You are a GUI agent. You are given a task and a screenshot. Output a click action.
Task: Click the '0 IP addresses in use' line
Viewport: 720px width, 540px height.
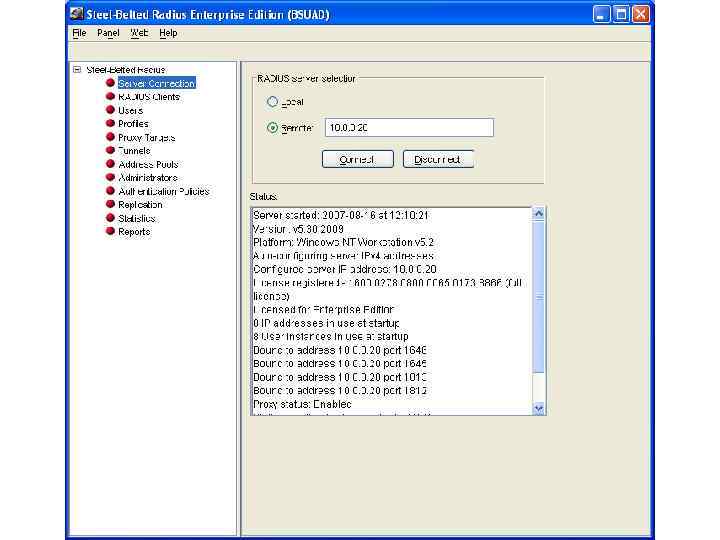pos(326,323)
